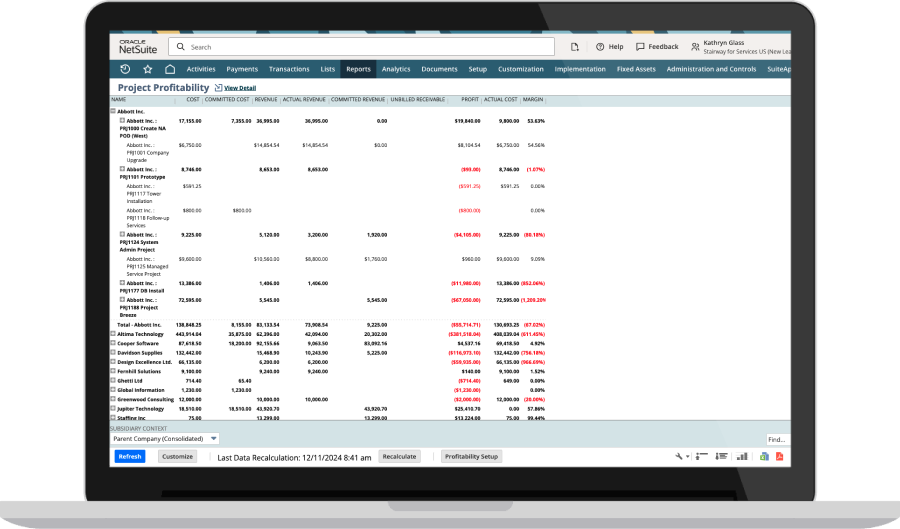The image size is (900, 529).
Task: Open the Implementation menu
Action: pos(580,69)
